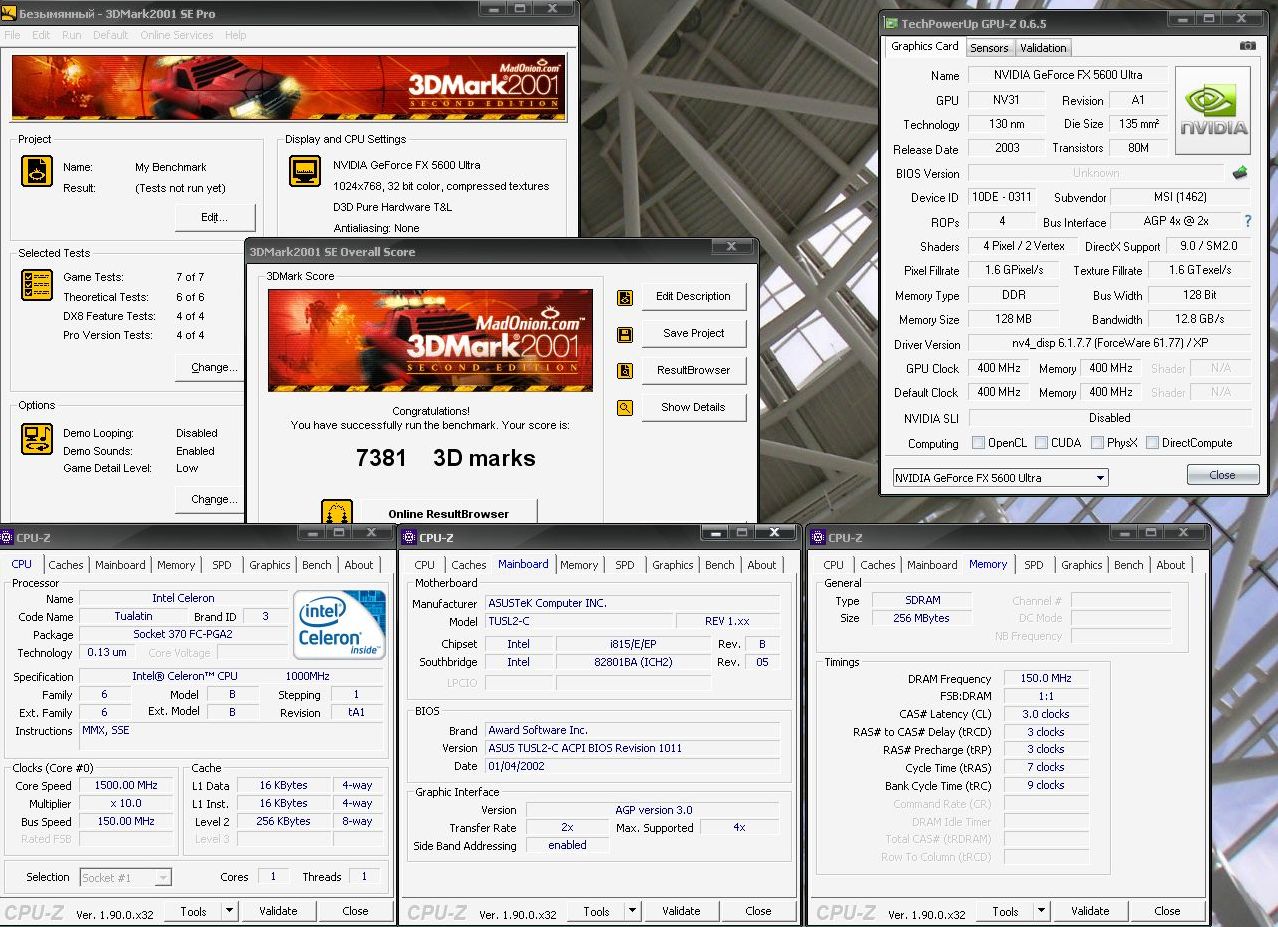The image size is (1278, 927).
Task: Open Caches tab in CPU window
Action: (x=66, y=565)
